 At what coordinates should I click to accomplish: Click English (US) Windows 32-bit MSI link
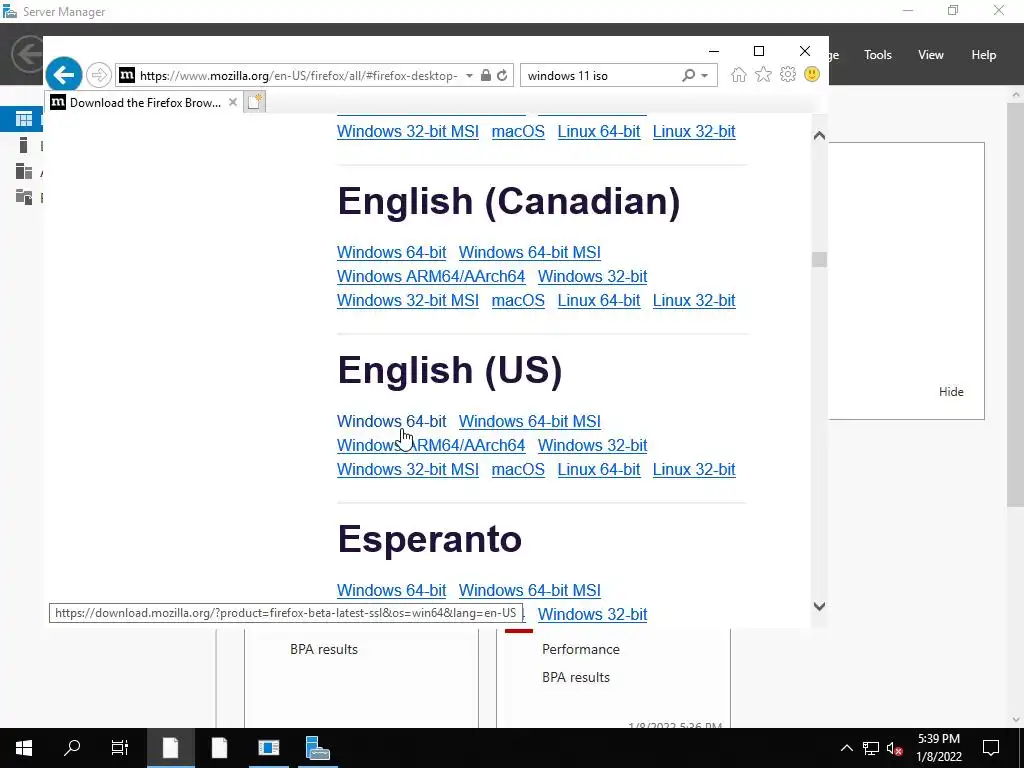point(408,470)
